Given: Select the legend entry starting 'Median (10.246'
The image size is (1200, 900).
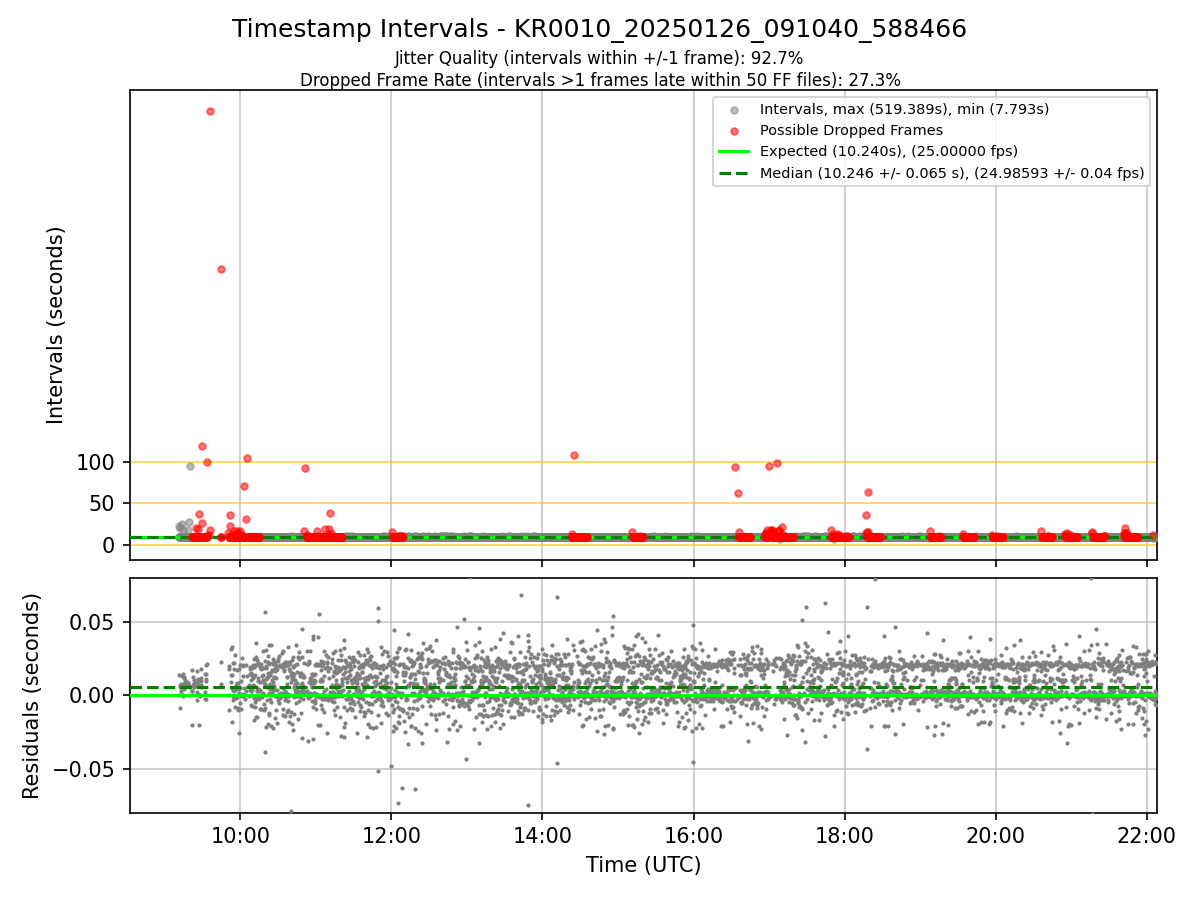Looking at the screenshot, I should (x=952, y=172).
